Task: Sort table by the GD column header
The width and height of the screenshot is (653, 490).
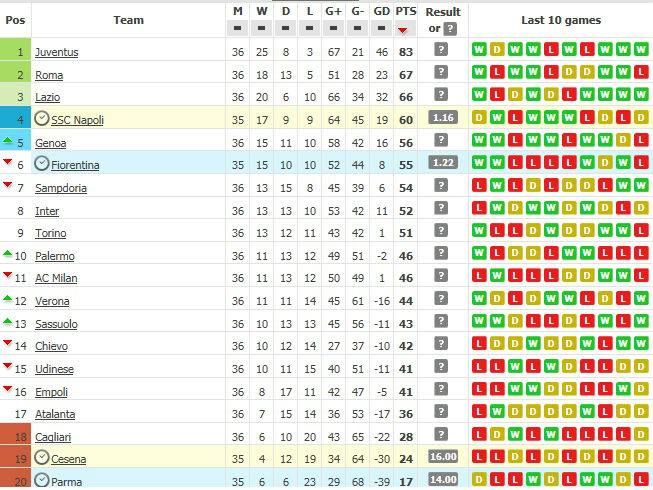Action: tap(381, 11)
